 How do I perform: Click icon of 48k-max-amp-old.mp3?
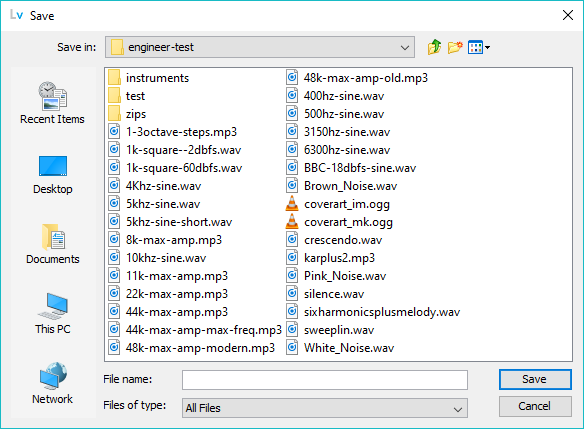pos(292,78)
